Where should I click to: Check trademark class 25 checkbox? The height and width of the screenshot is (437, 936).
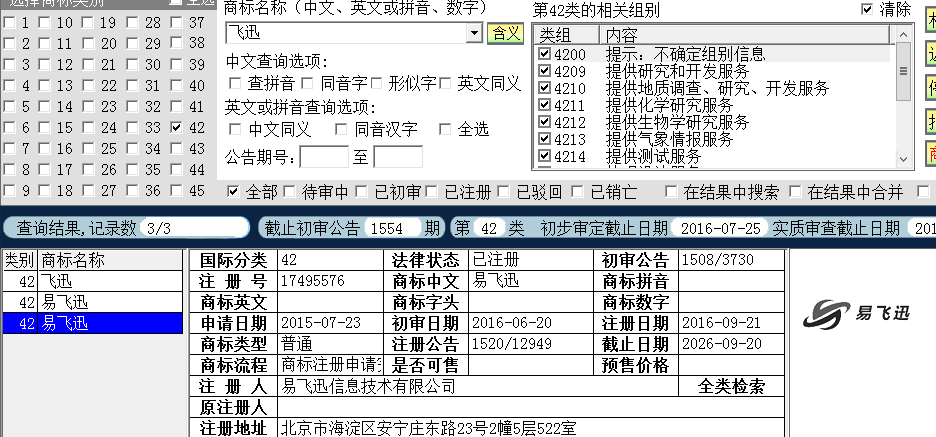(88, 149)
